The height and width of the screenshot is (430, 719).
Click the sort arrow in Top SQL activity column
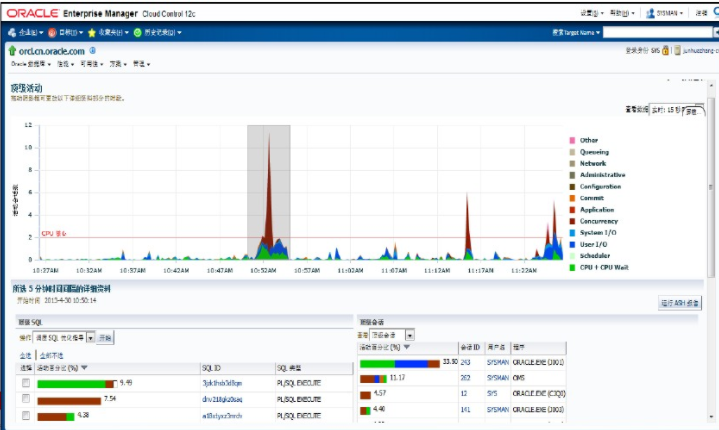[84, 368]
